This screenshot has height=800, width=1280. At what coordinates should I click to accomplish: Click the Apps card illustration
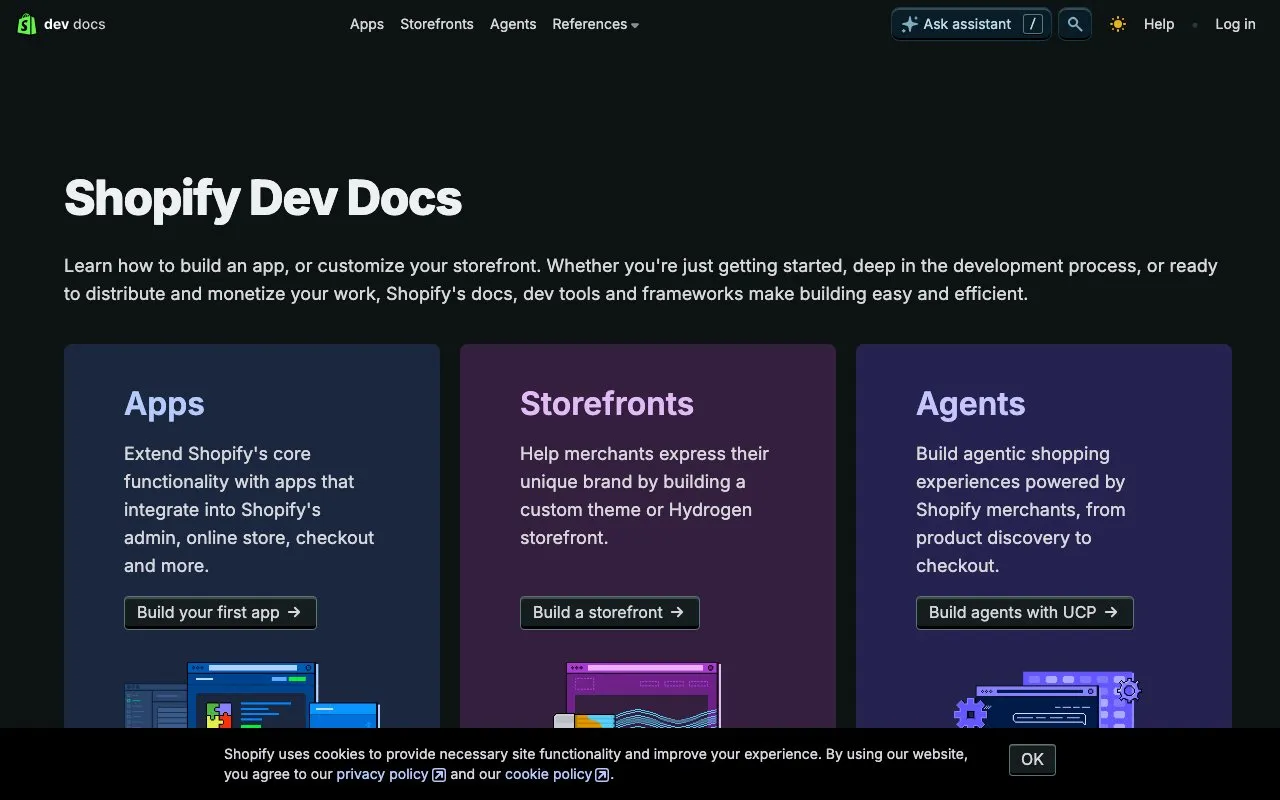[x=252, y=695]
